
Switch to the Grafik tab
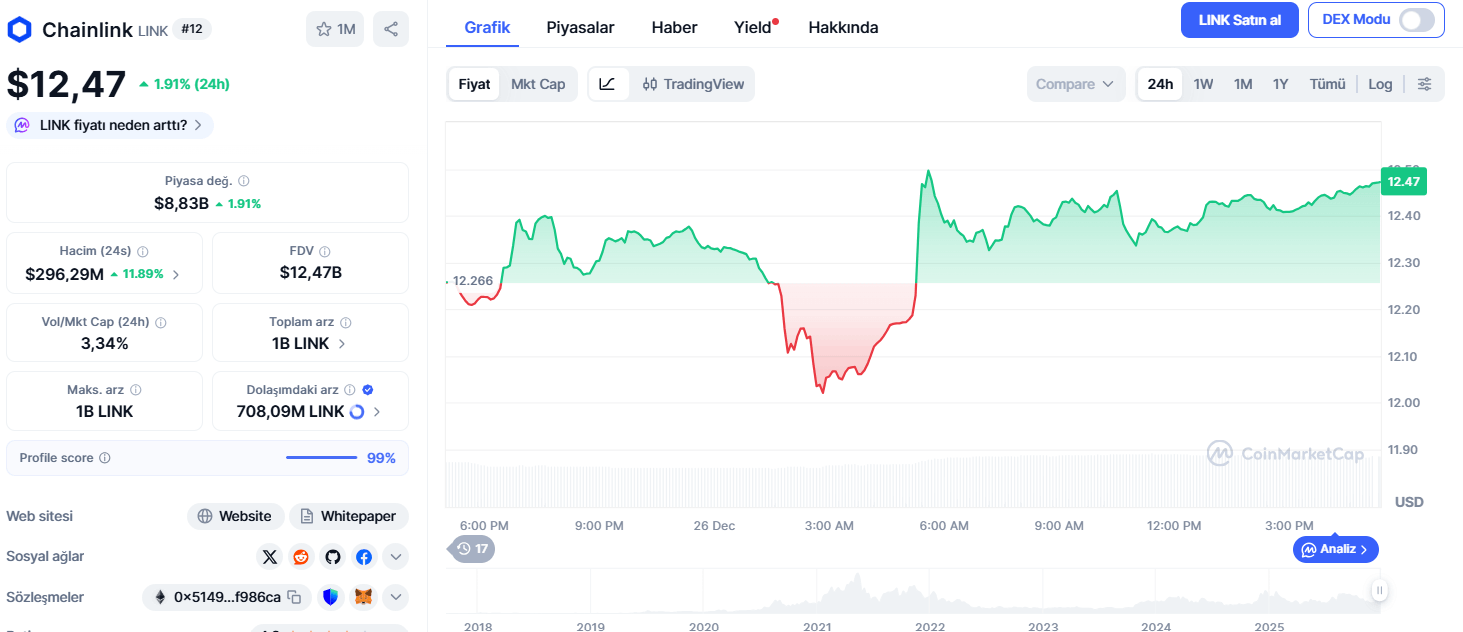[487, 27]
